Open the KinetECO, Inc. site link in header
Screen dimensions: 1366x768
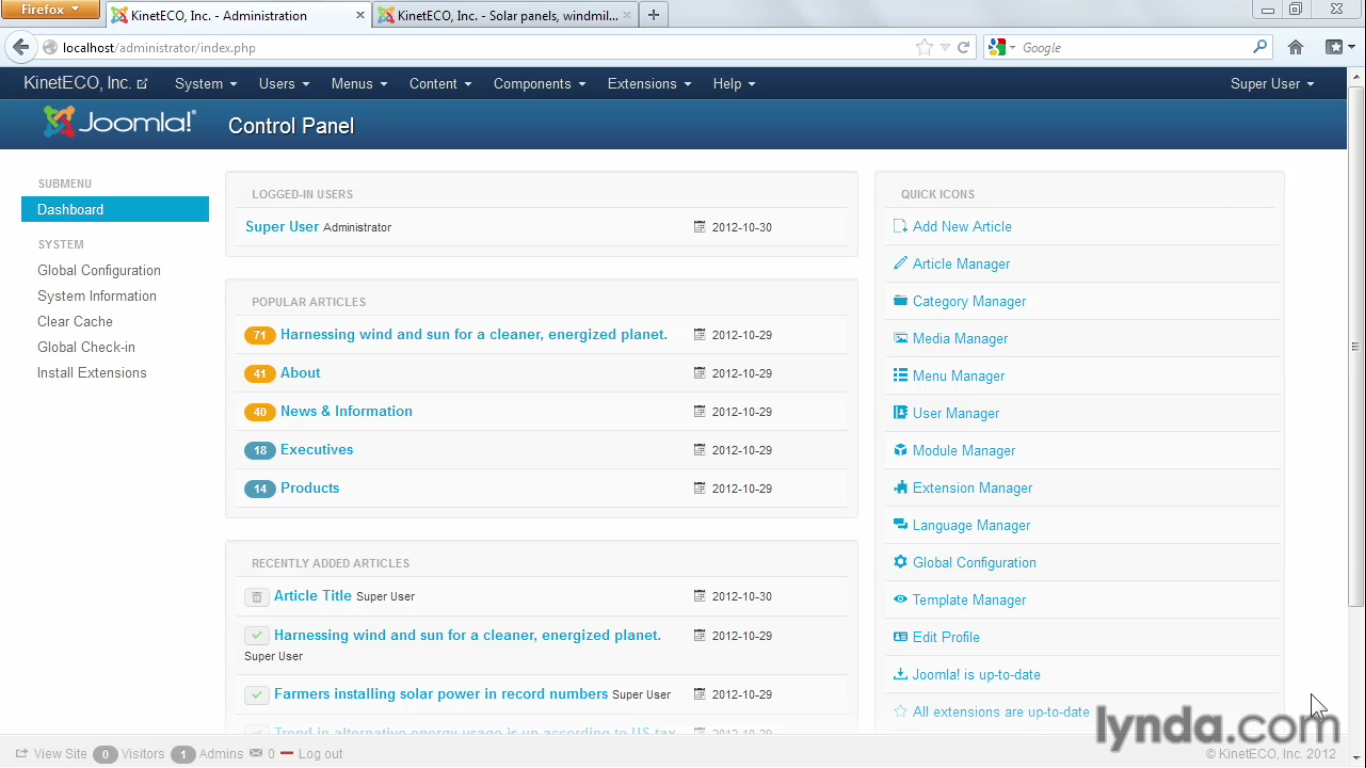coord(86,84)
